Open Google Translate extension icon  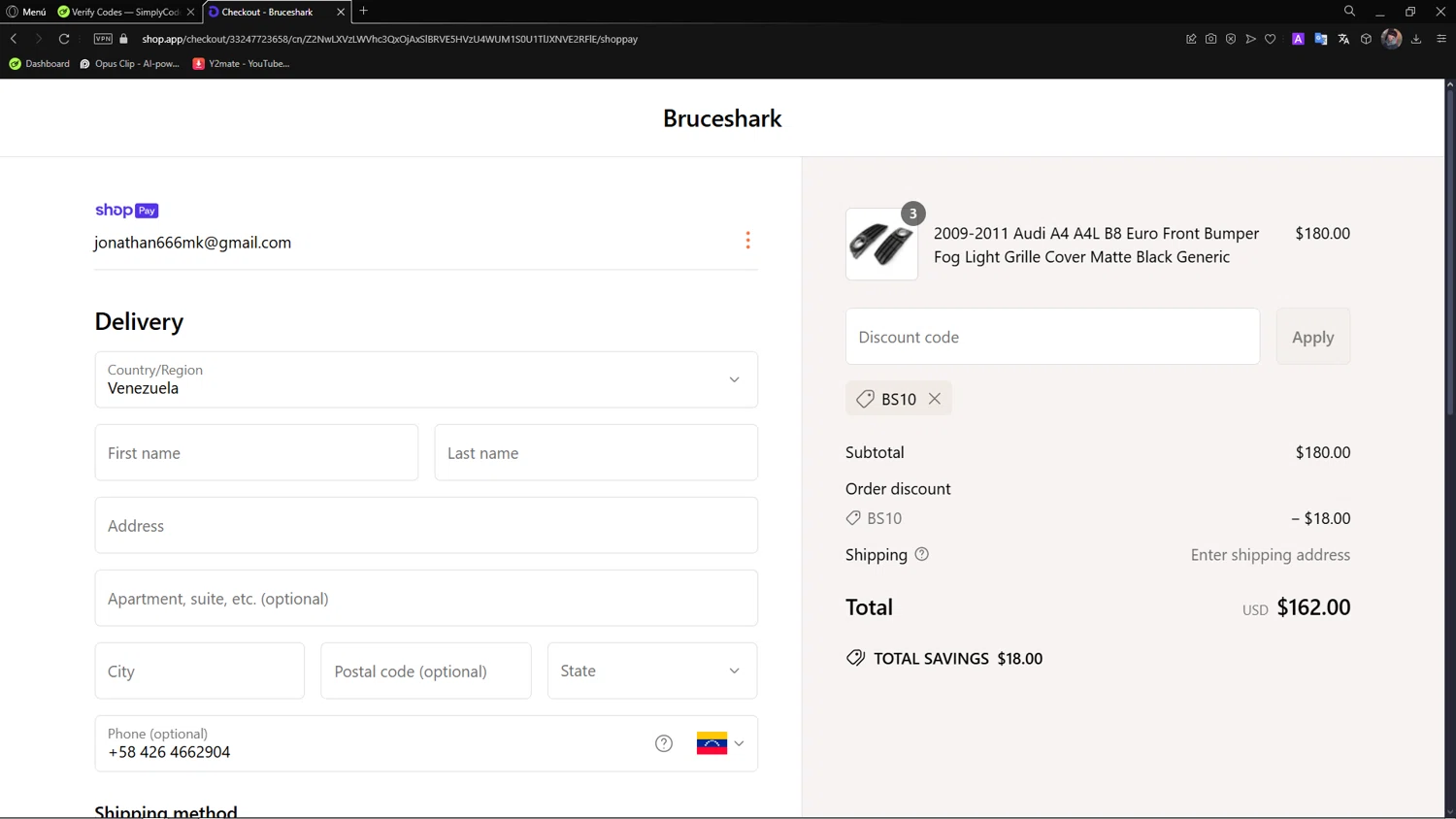point(1321,39)
